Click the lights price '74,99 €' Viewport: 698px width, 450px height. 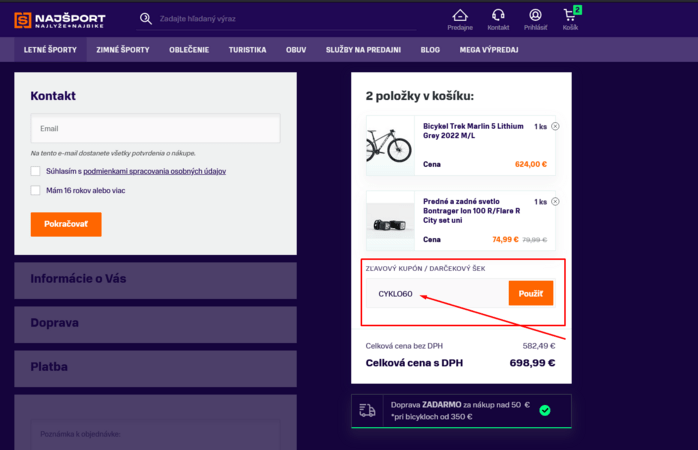pyautogui.click(x=505, y=239)
